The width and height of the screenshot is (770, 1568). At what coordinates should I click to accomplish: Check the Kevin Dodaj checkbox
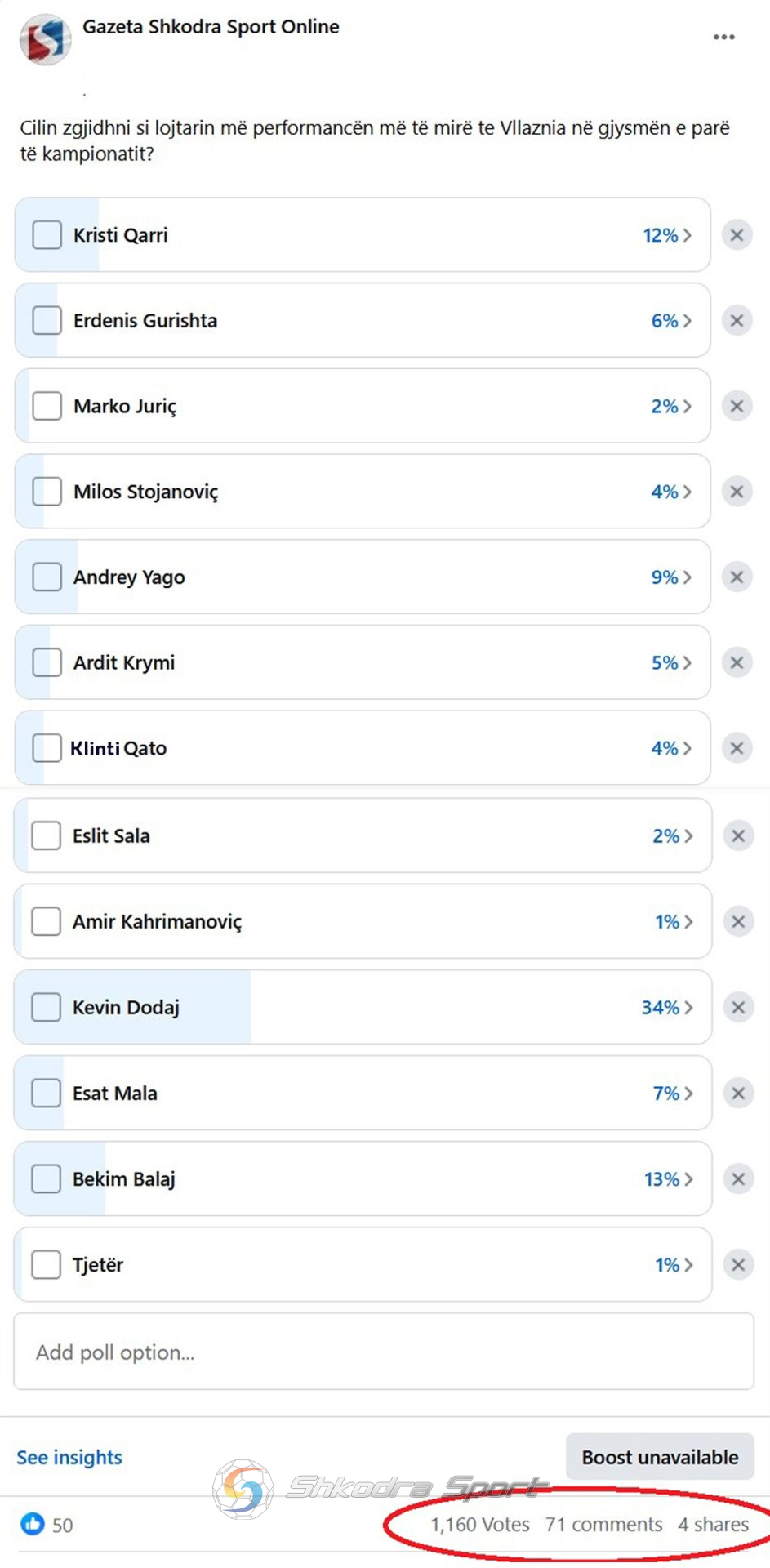[46, 1007]
